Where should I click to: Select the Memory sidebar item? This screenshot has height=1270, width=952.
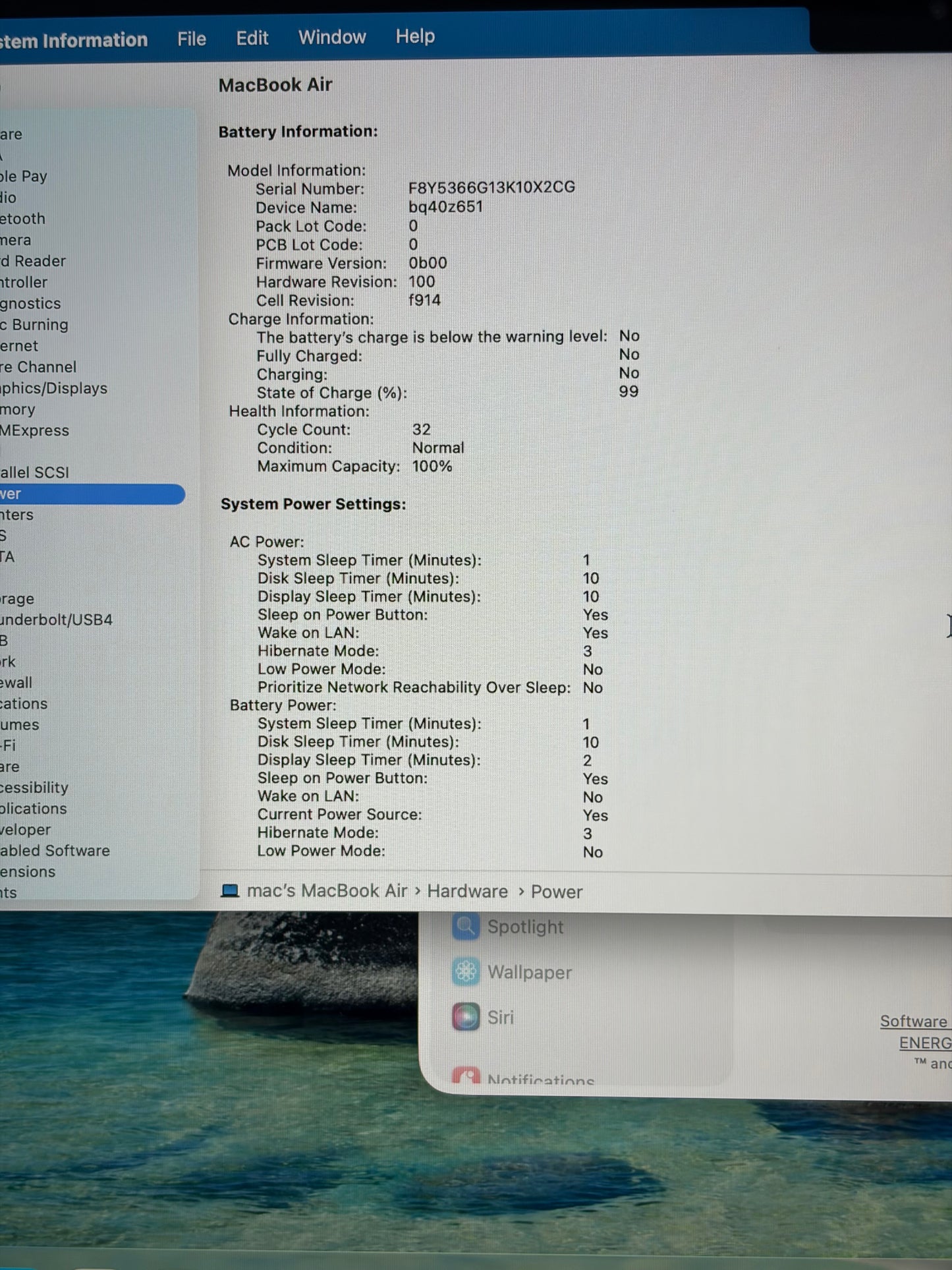click(x=18, y=409)
